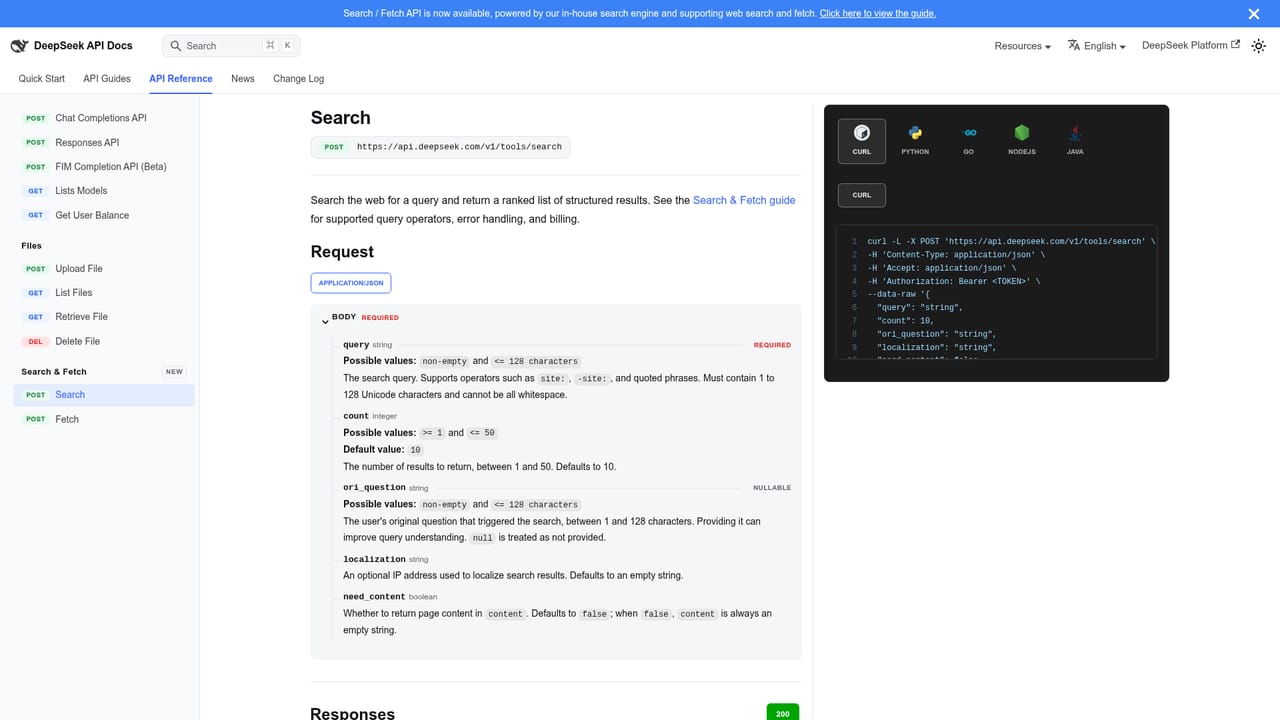
Task: Click the CURL variant button in code panel
Action: (x=862, y=195)
